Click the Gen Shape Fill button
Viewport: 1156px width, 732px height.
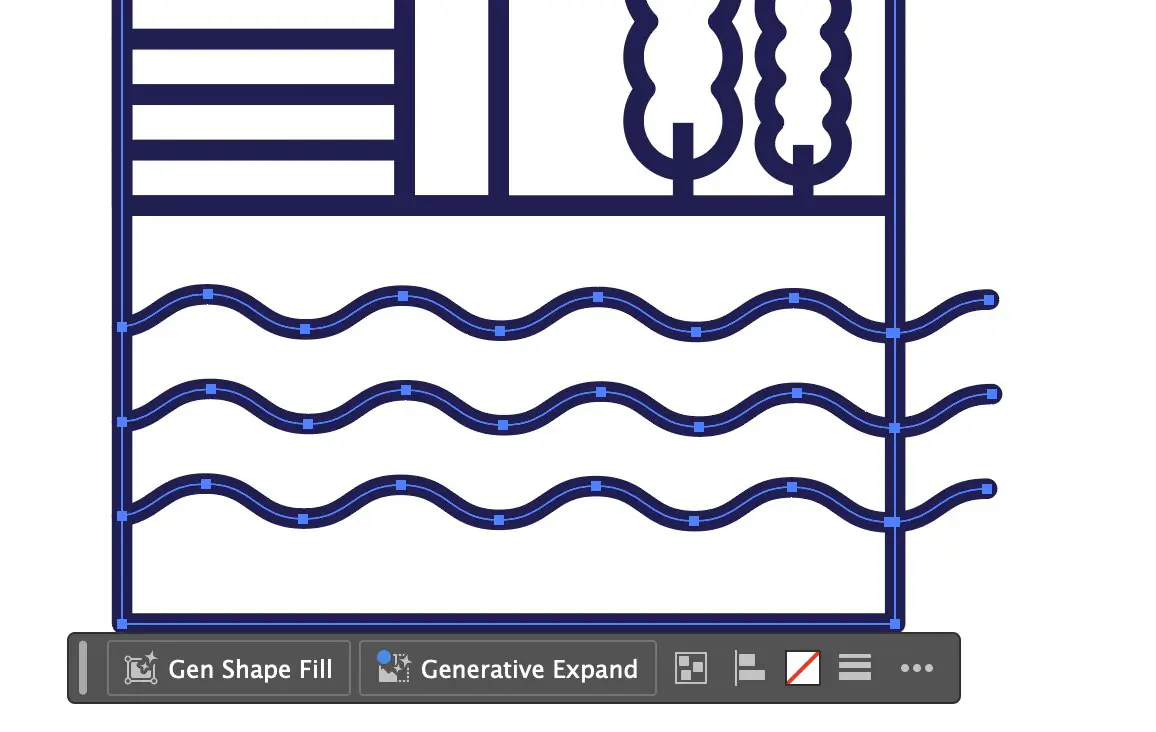point(228,668)
